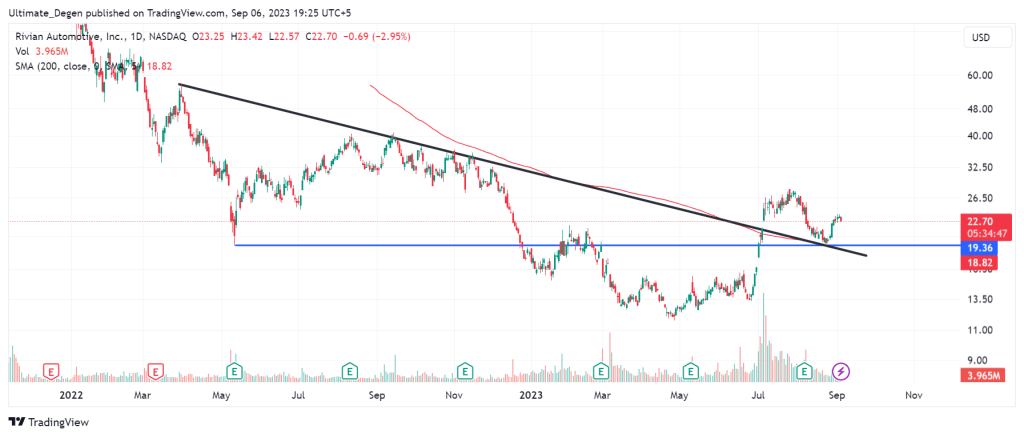
Task: Click the 48.00 price axis label
Action: (981, 108)
